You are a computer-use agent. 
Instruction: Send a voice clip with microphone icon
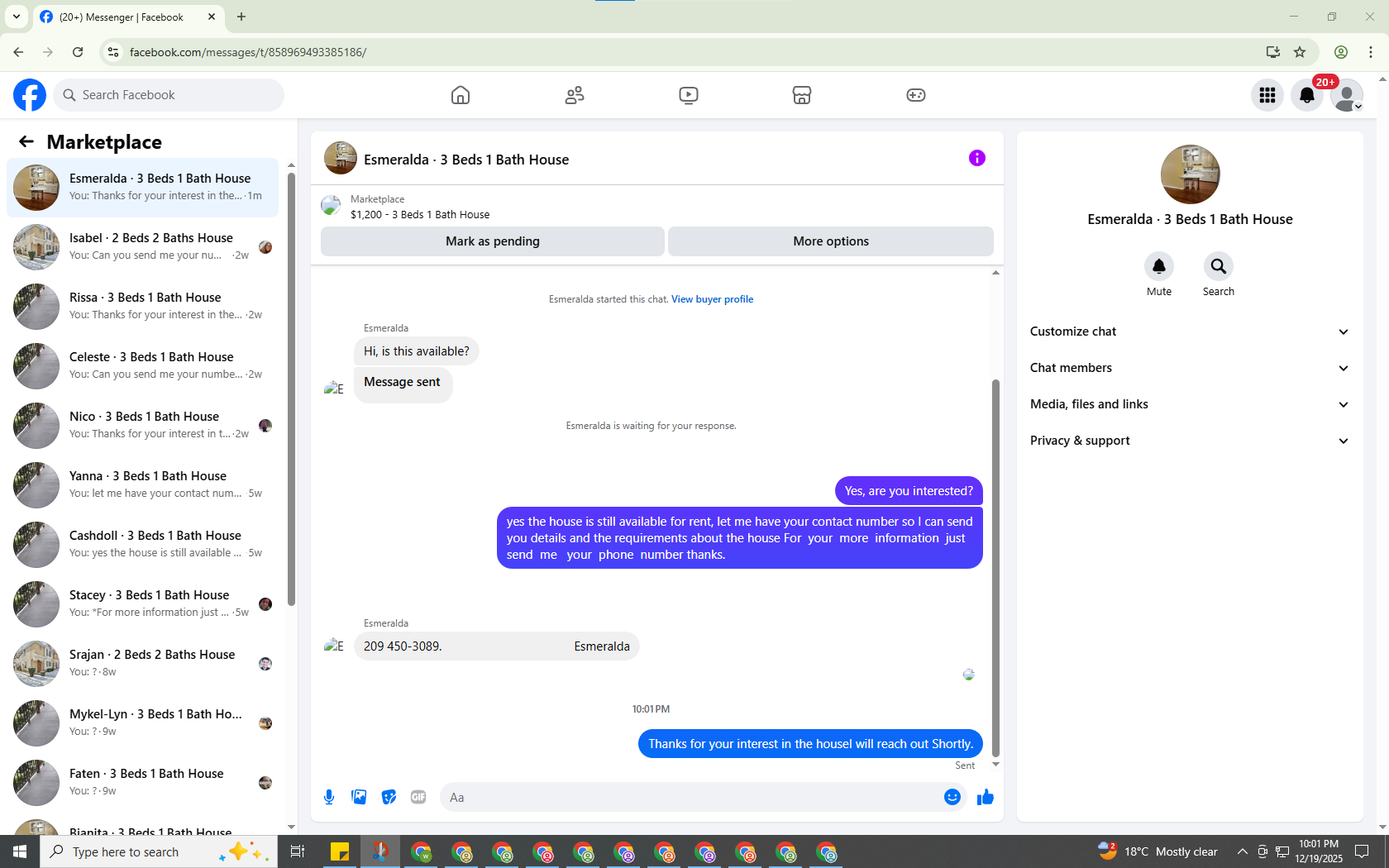click(329, 797)
